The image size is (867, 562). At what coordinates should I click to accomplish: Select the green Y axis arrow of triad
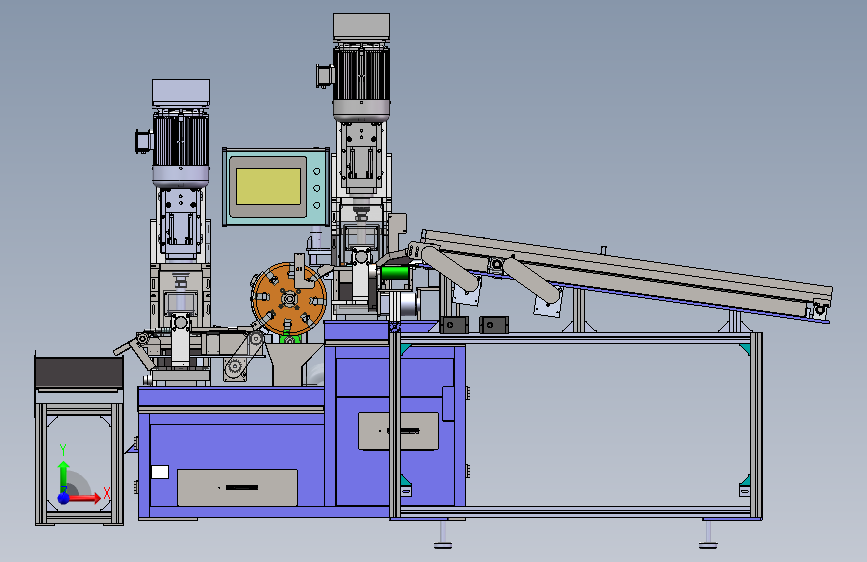63,475
